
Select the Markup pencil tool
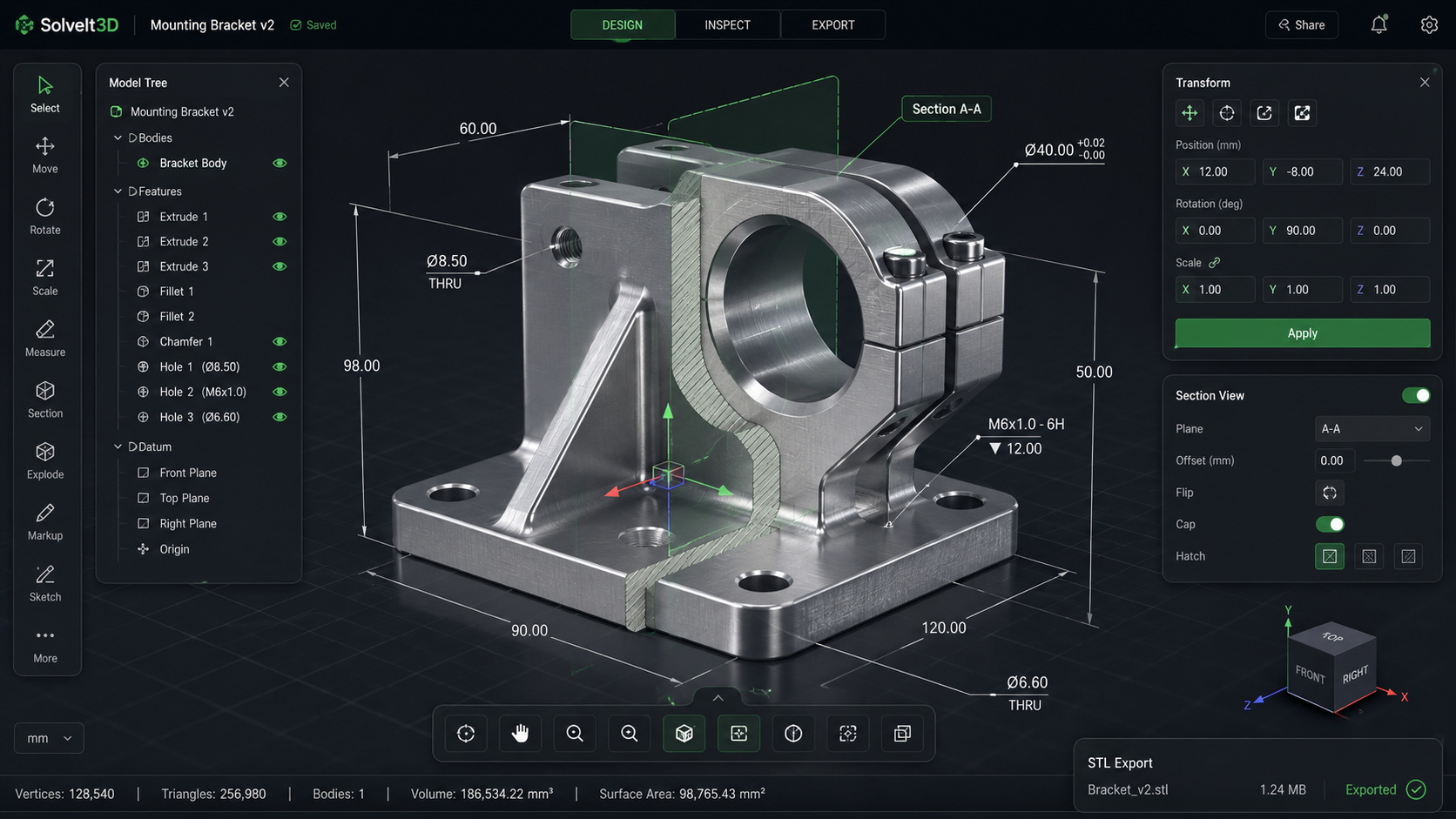[x=45, y=521]
